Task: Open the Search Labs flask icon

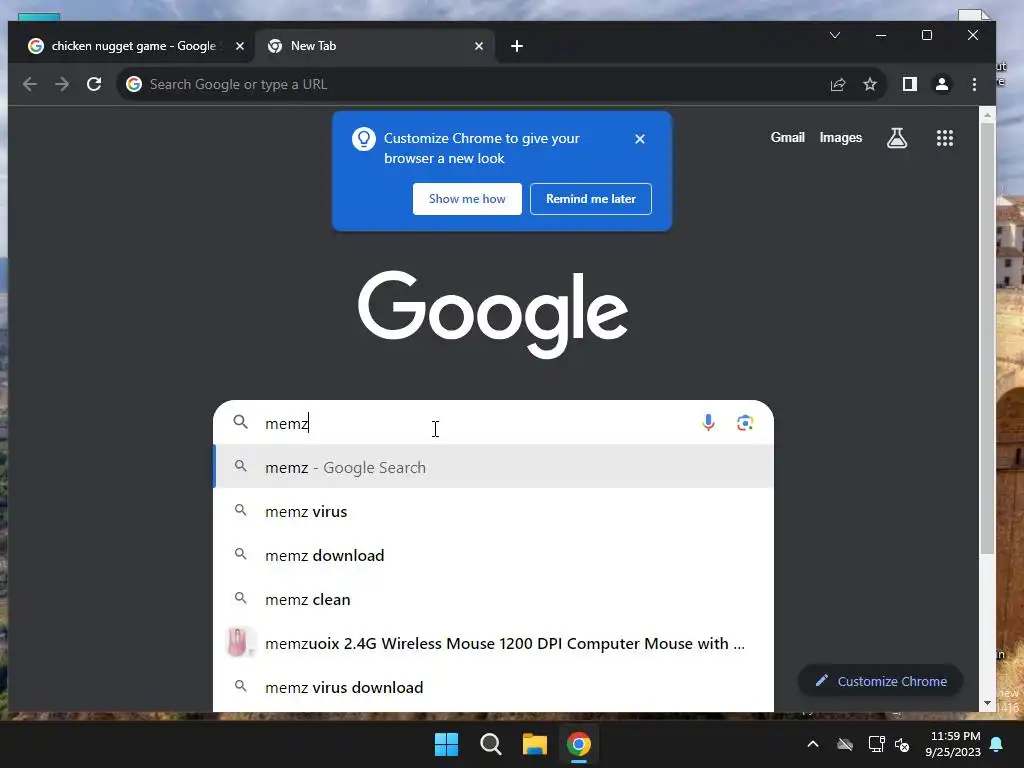Action: coord(897,138)
